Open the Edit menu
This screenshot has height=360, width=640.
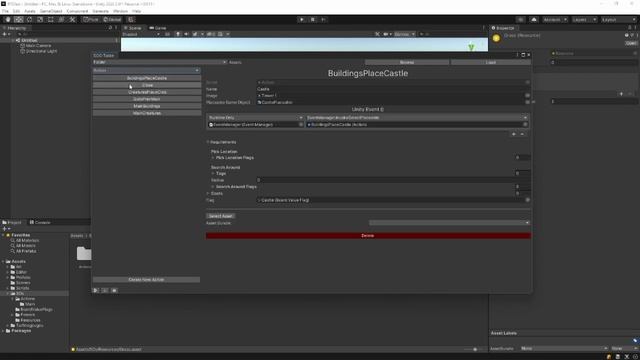coord(16,11)
